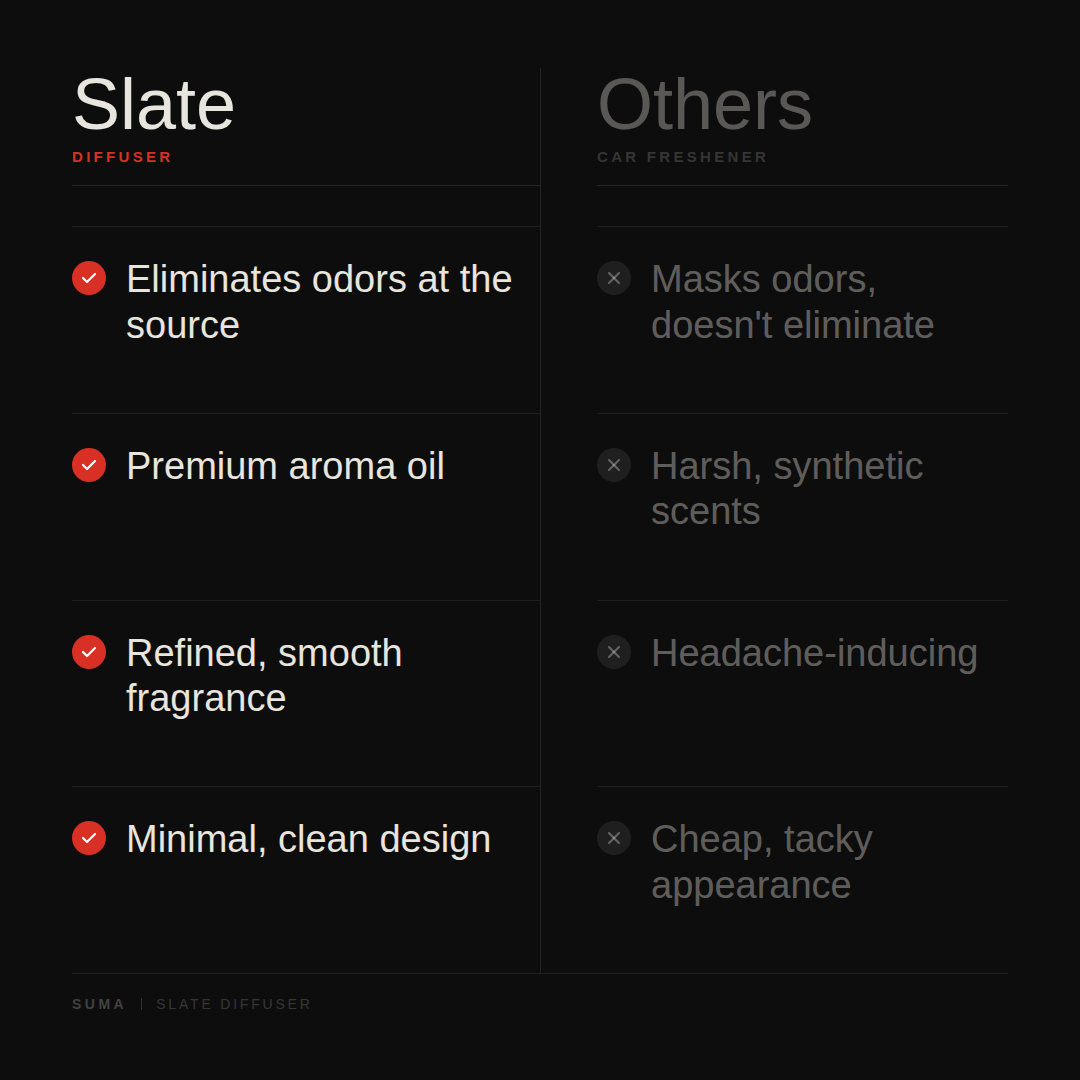Image resolution: width=1080 pixels, height=1080 pixels.
Task: Click the X icon beside Headache-inducing
Action: [x=614, y=652]
